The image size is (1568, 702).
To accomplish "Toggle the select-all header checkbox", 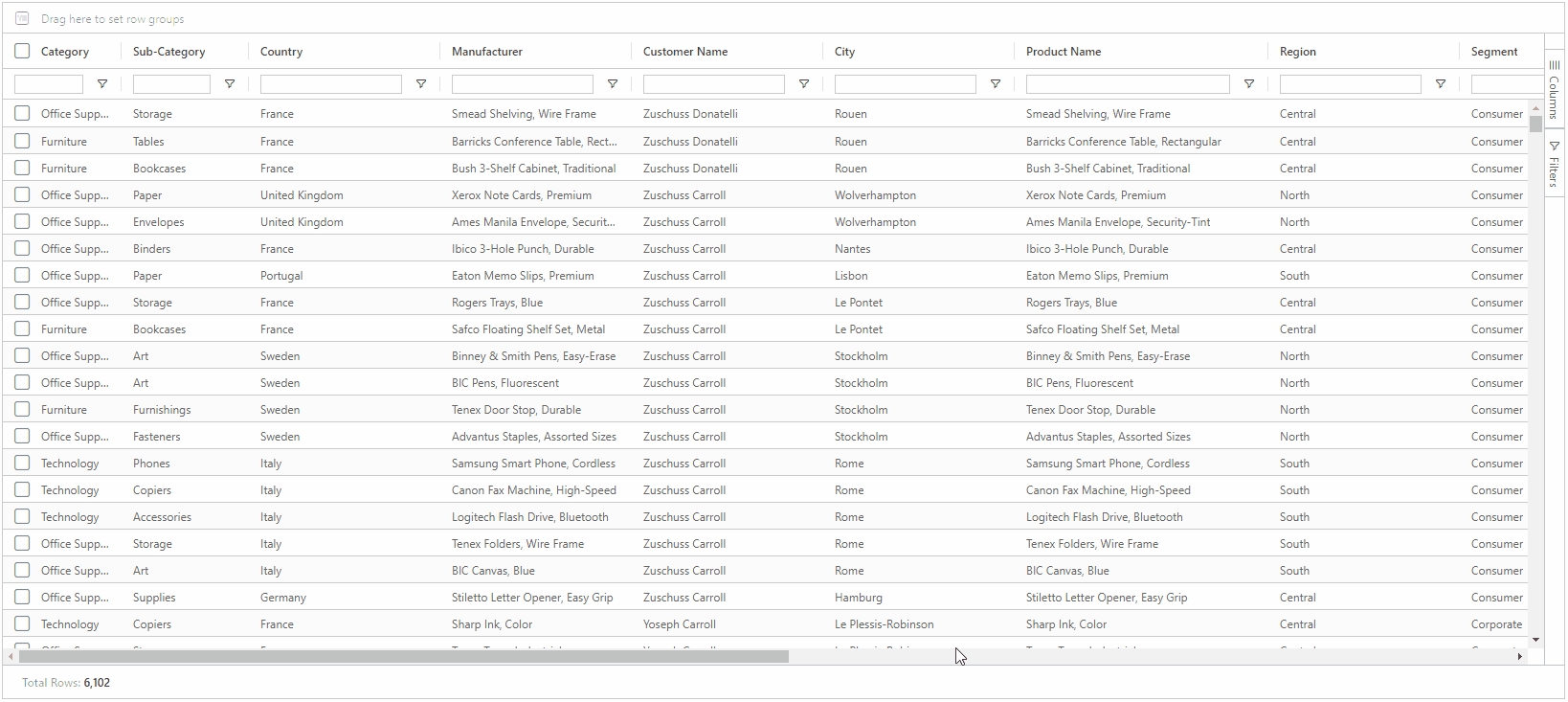I will click(22, 52).
